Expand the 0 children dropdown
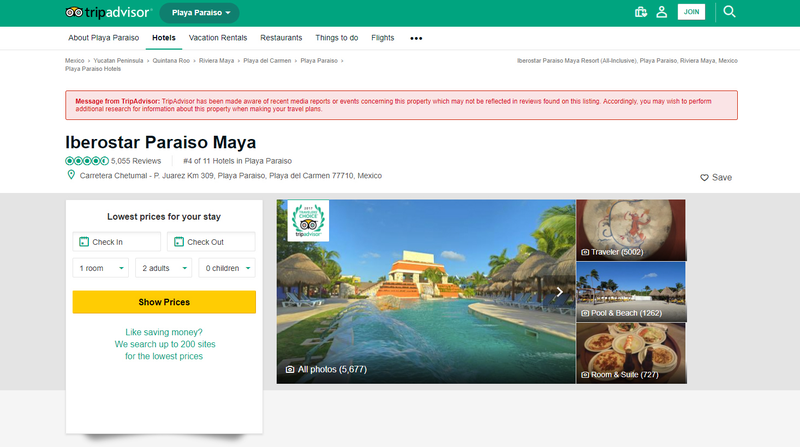The image size is (800, 447). (x=227, y=268)
